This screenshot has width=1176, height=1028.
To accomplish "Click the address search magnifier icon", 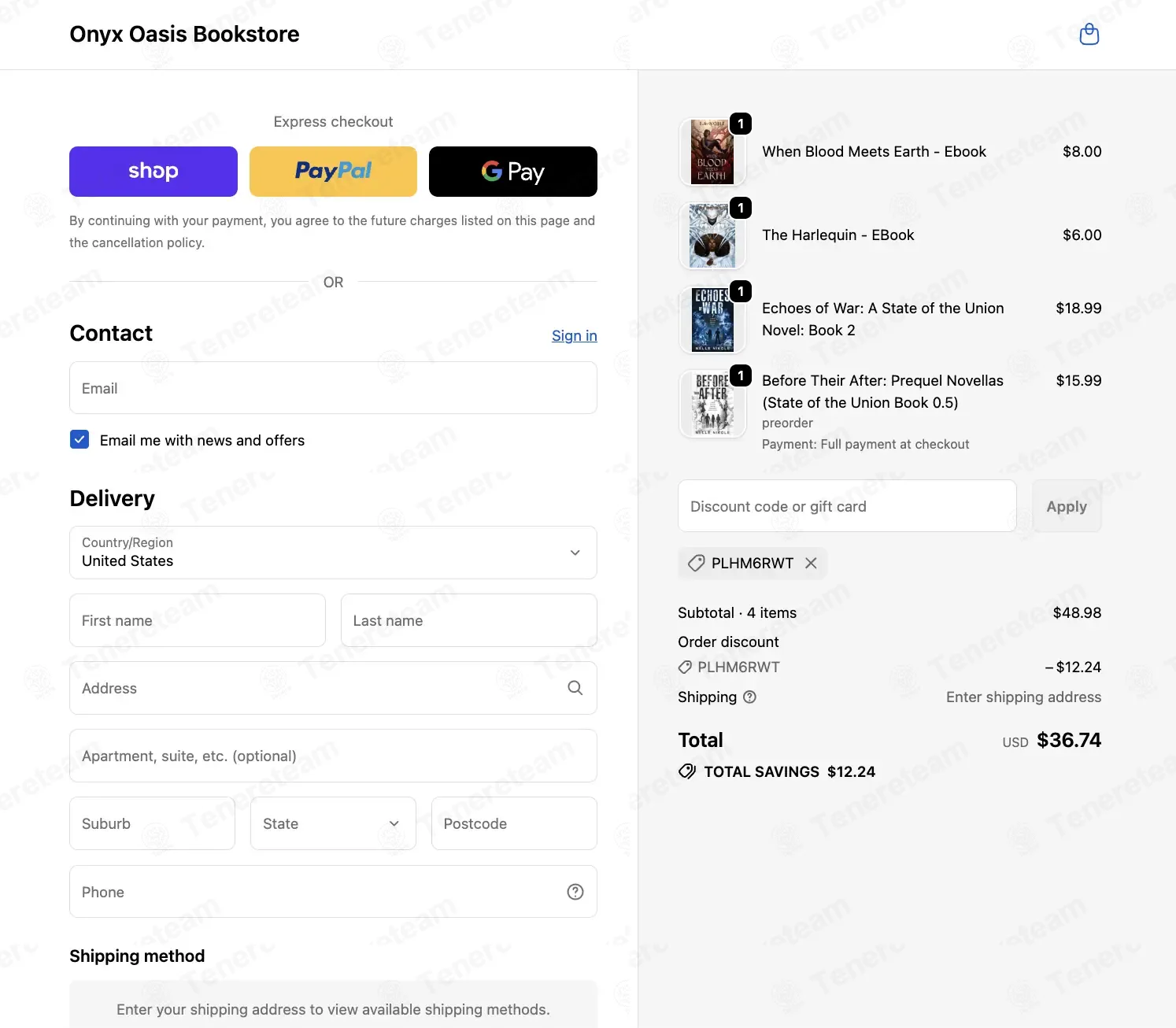I will [575, 688].
